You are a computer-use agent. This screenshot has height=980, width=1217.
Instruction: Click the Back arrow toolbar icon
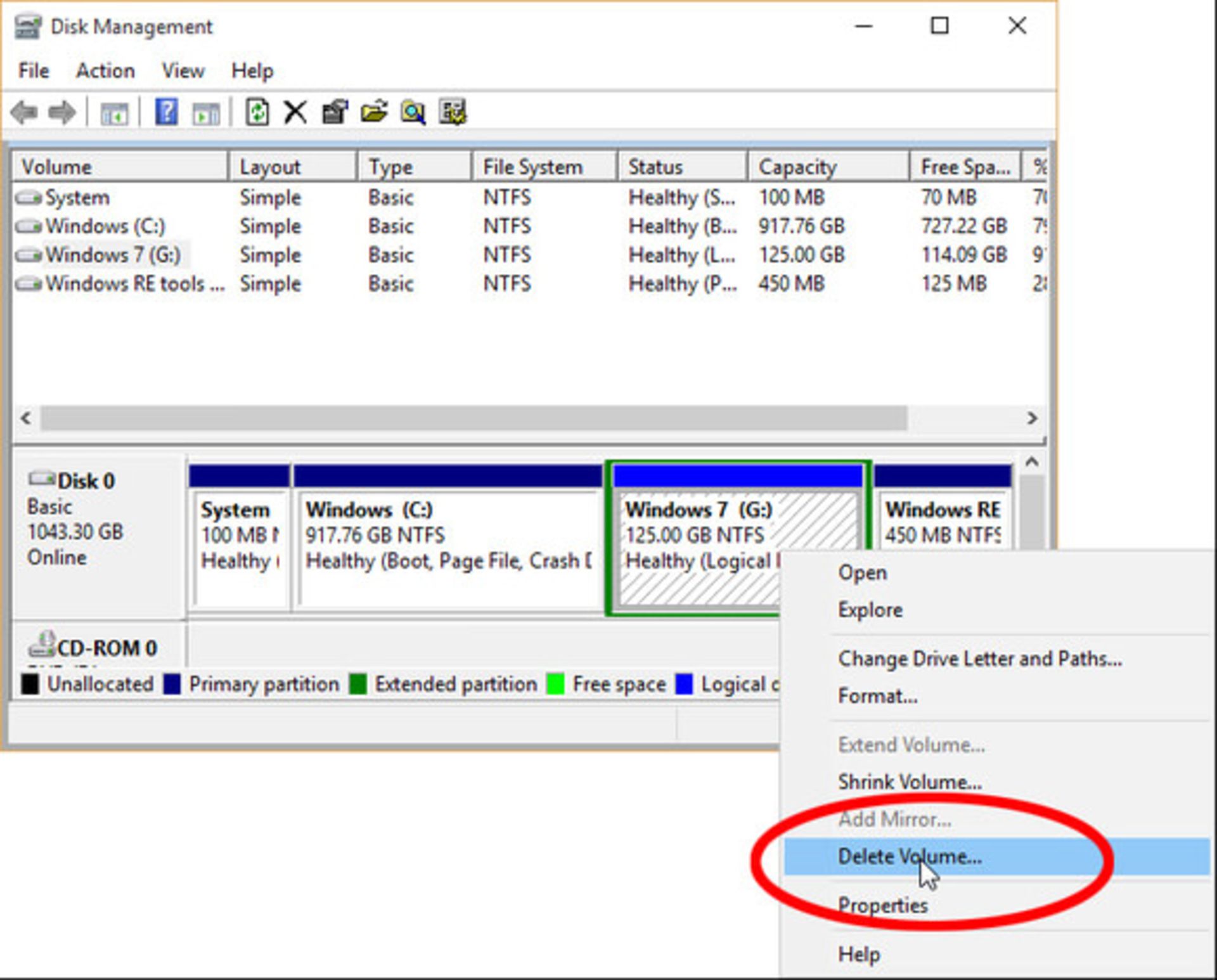tap(24, 113)
